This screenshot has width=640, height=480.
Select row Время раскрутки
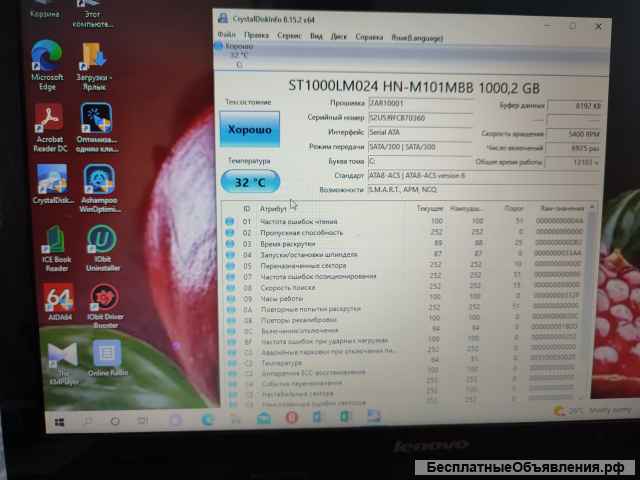point(405,244)
